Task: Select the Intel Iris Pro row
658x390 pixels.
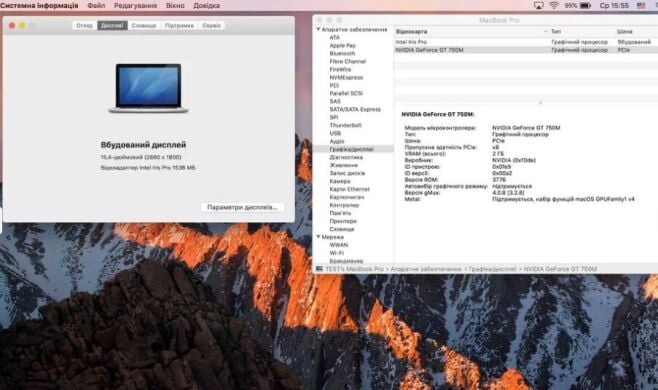Action: (x=526, y=42)
